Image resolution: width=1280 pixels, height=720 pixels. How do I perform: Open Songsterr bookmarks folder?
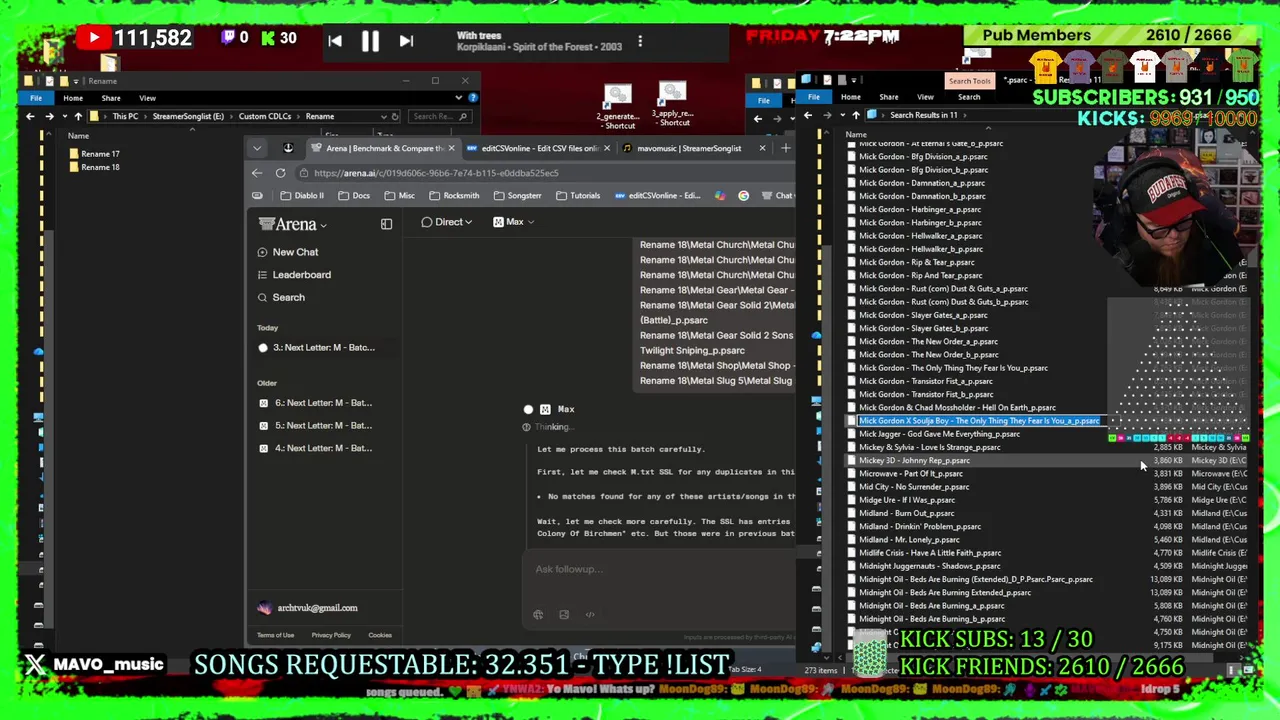point(518,196)
